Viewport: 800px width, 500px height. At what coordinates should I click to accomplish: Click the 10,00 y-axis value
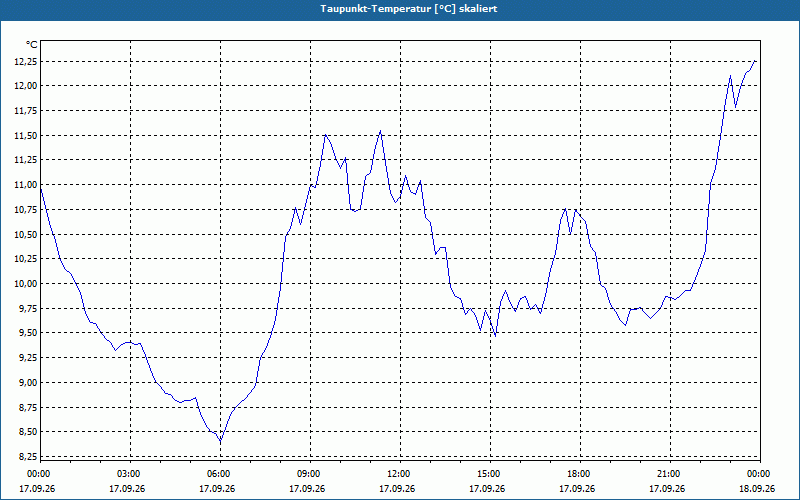(28, 284)
